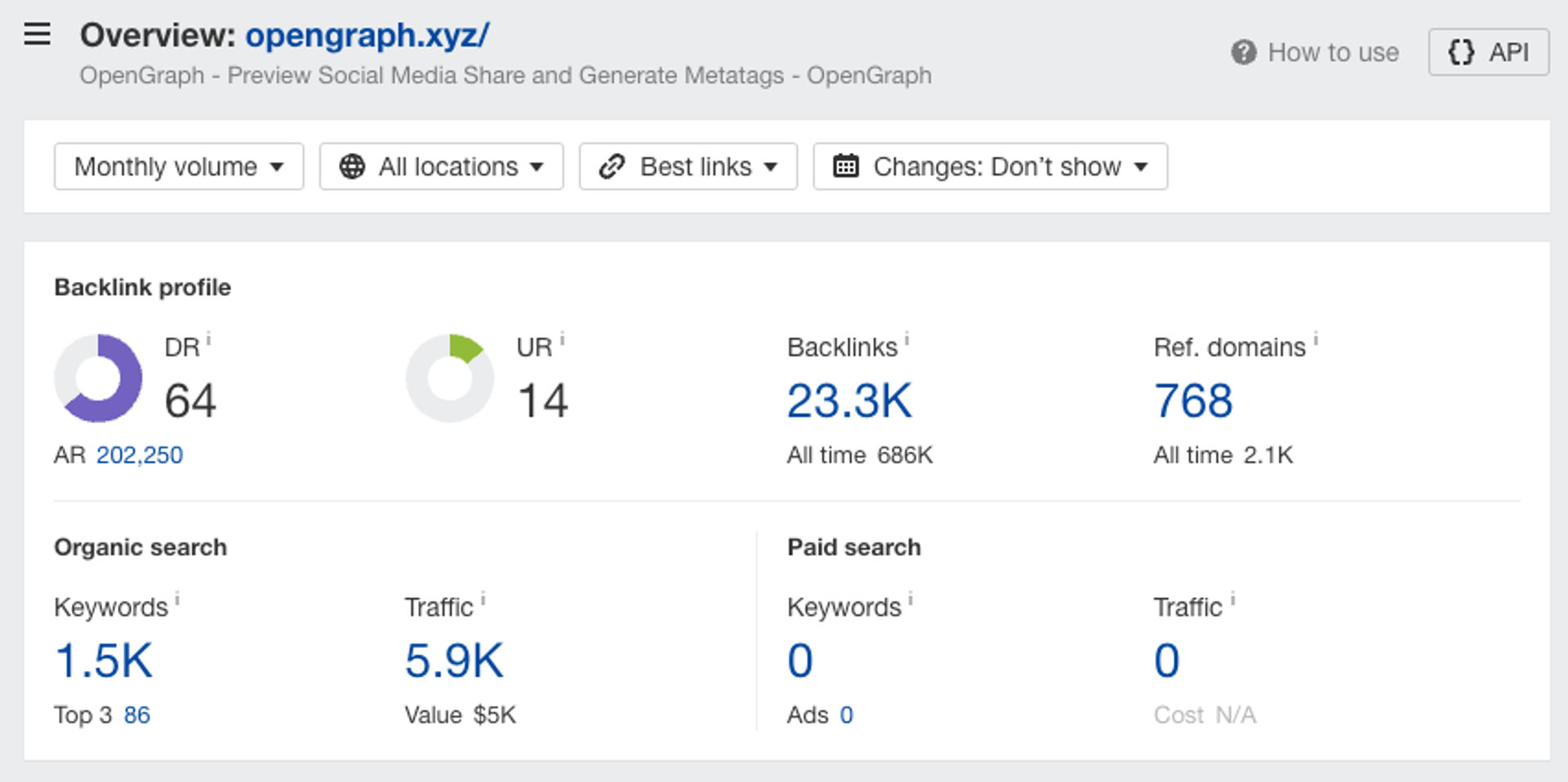Click the Value $5K text
This screenshot has height=782, width=1568.
(x=461, y=715)
